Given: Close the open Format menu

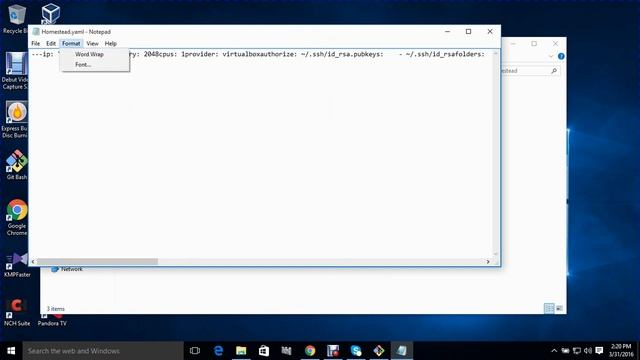Looking at the screenshot, I should 71,43.
